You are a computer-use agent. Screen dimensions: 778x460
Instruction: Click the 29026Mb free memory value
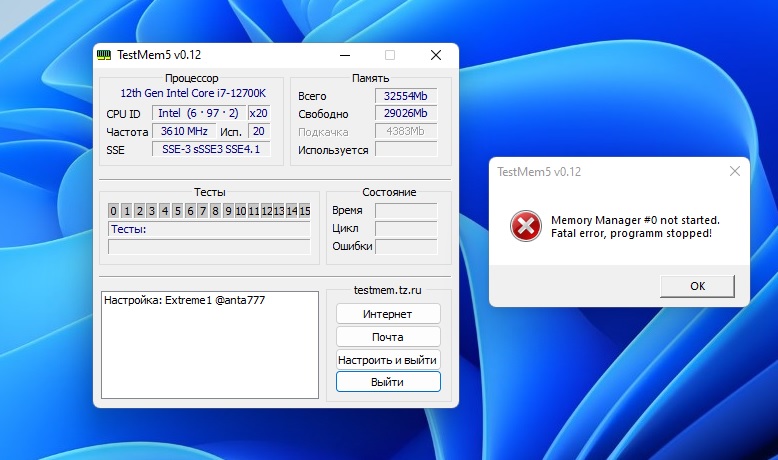click(406, 113)
